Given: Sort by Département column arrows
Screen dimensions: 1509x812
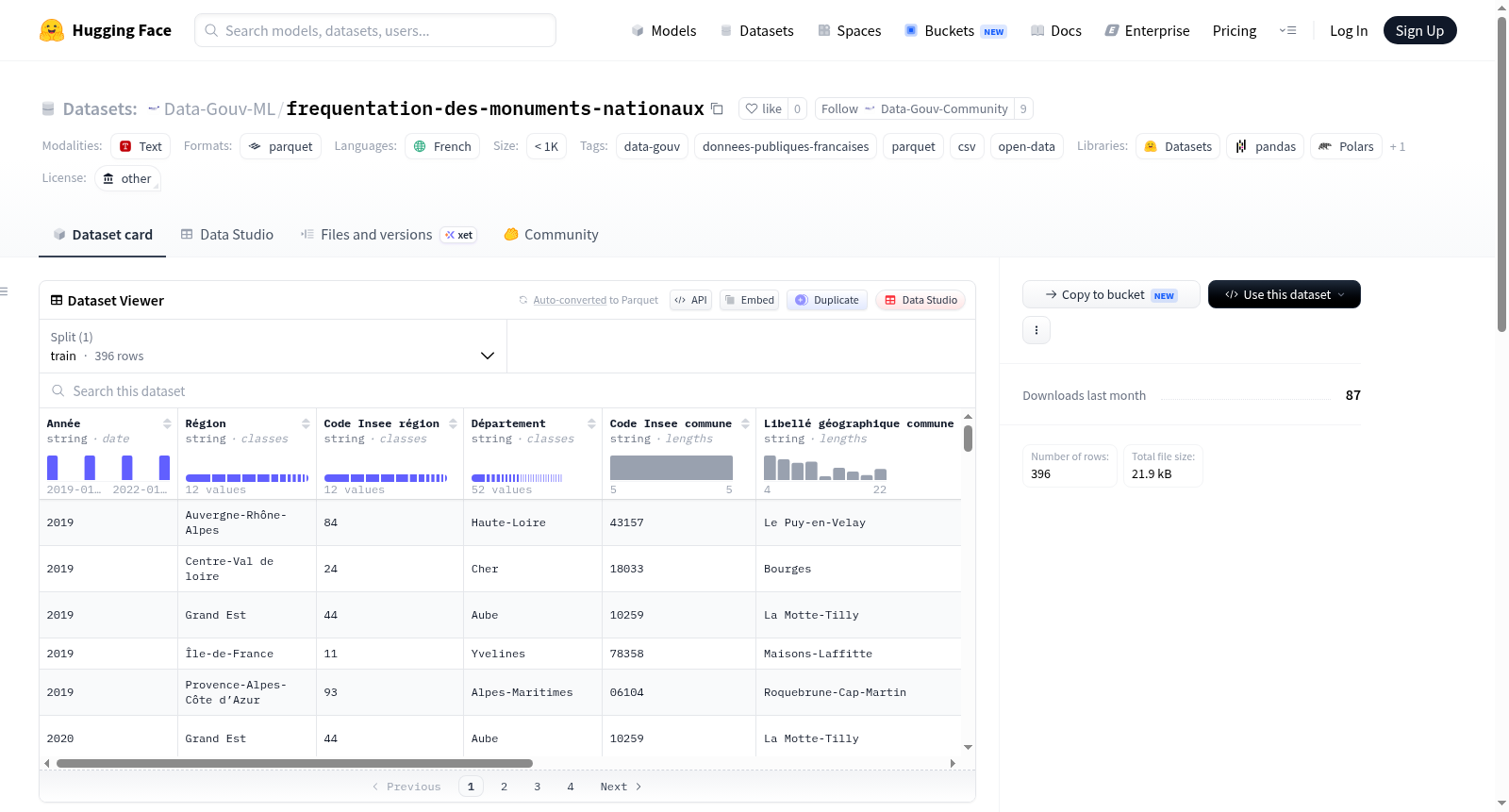Looking at the screenshot, I should tap(591, 423).
